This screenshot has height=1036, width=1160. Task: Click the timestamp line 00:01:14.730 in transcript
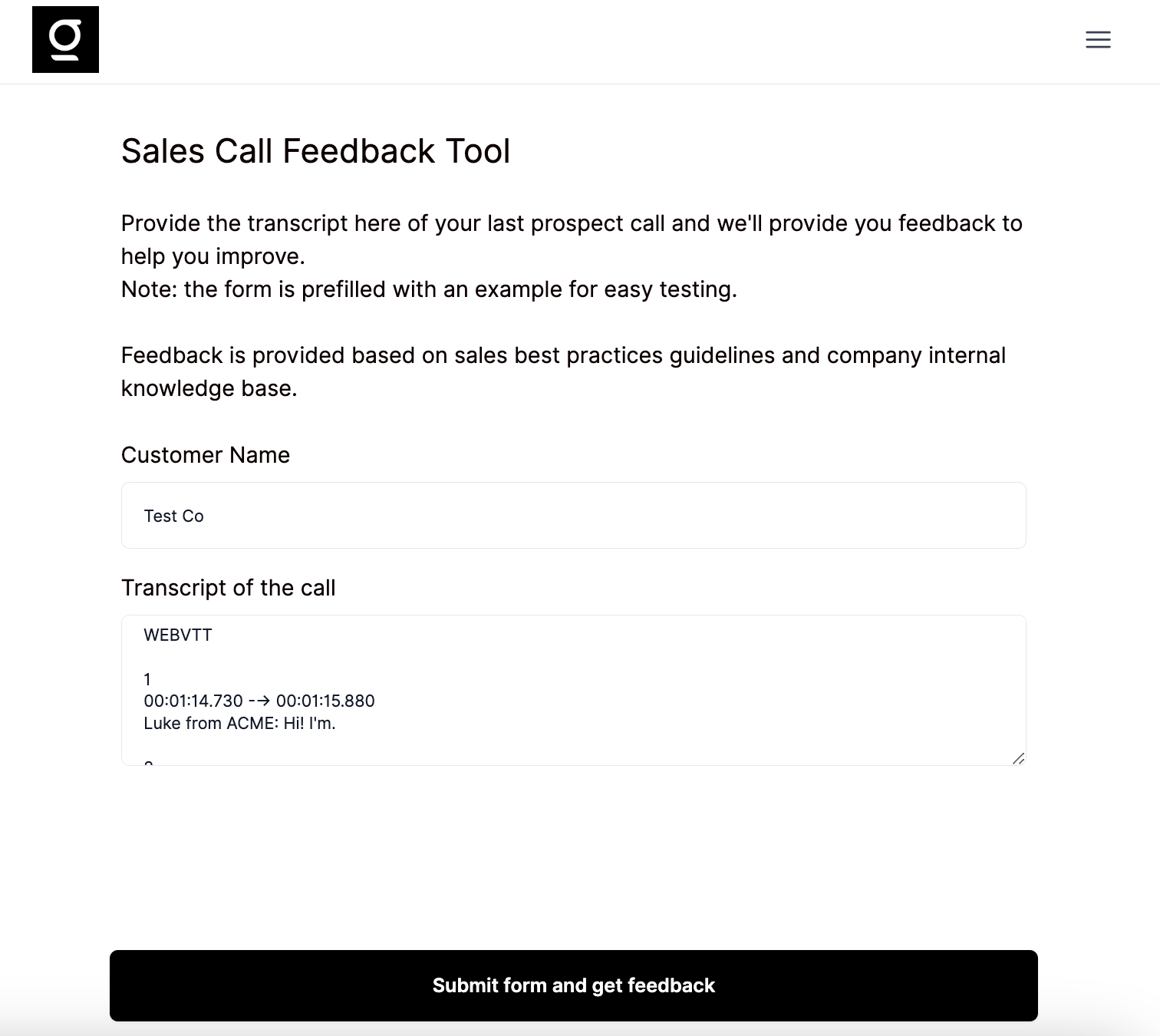(x=193, y=701)
